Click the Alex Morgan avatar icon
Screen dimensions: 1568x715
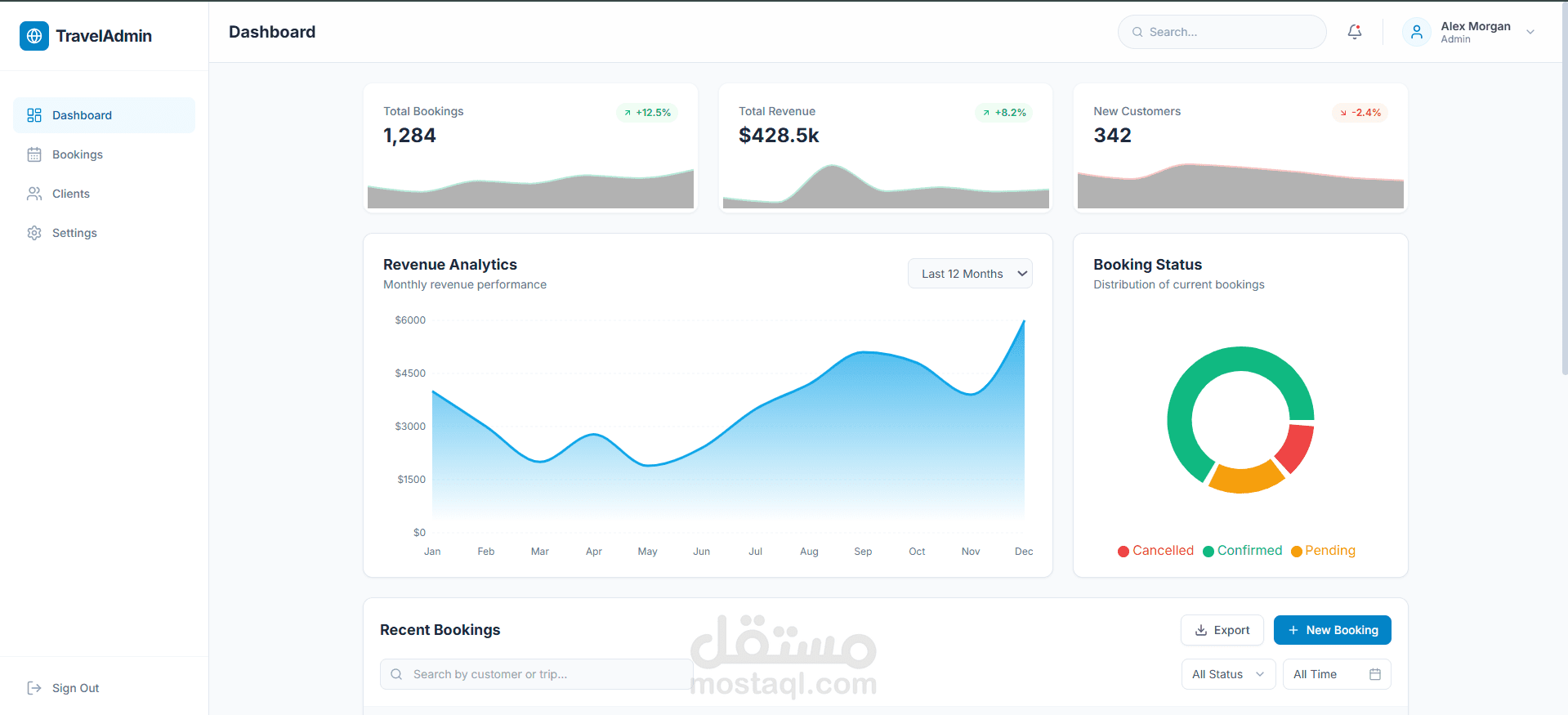[x=1417, y=32]
